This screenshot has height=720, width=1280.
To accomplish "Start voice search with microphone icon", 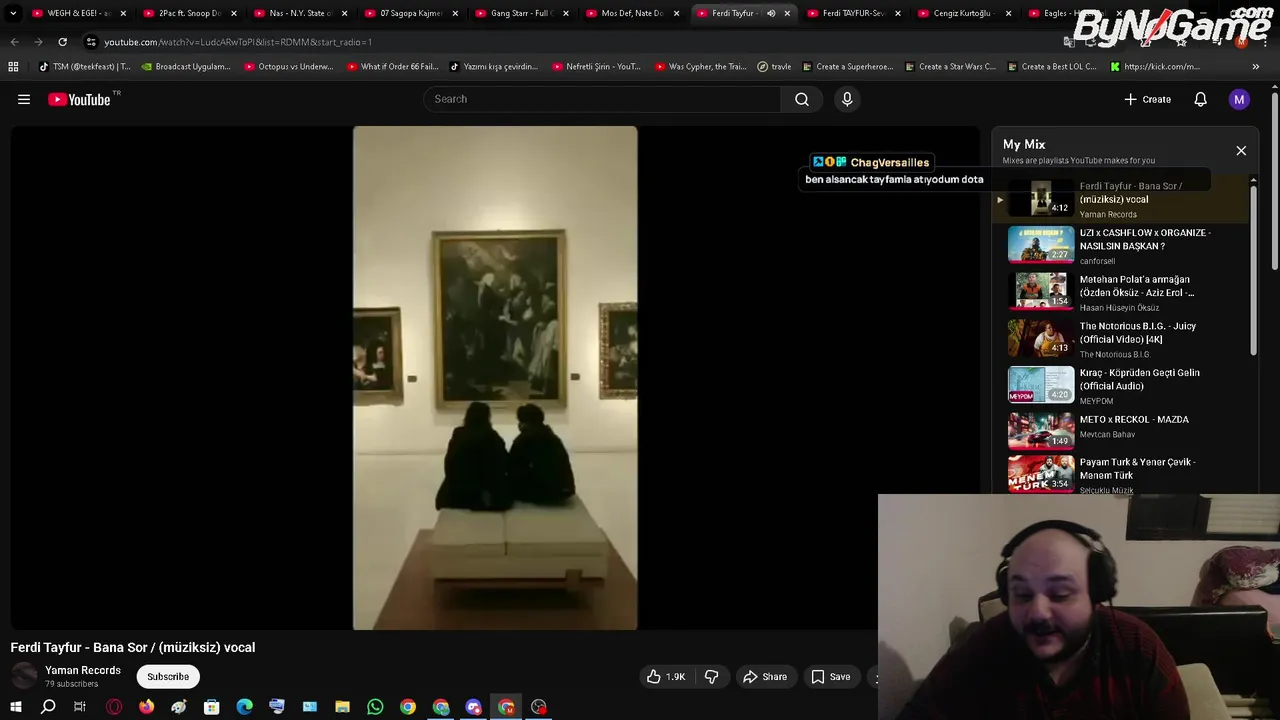I will (847, 99).
